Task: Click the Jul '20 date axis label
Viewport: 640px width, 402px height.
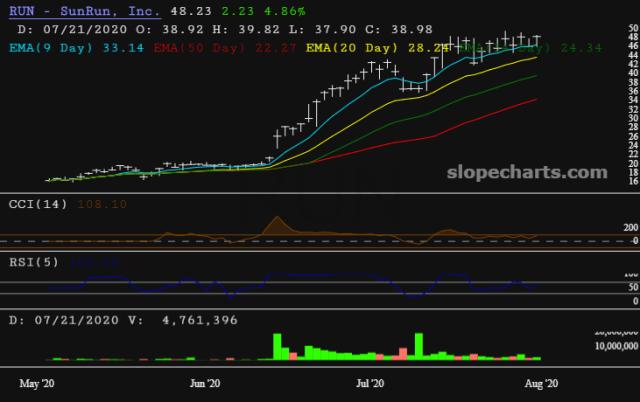Action: click(371, 382)
